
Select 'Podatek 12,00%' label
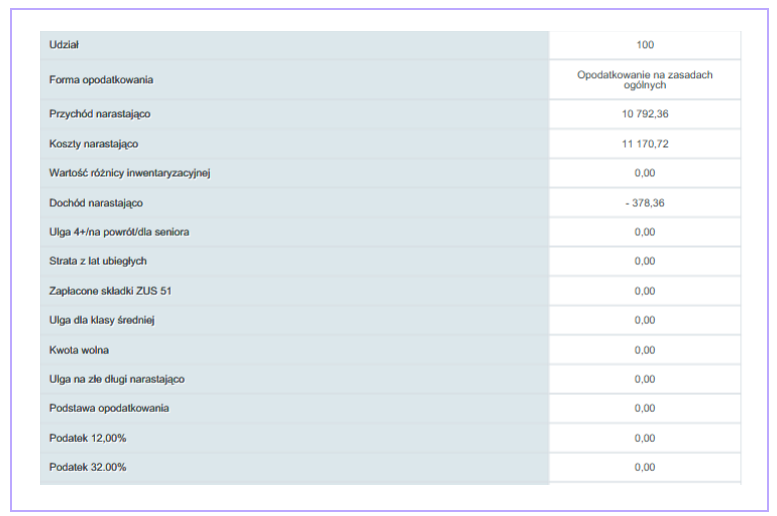coord(88,438)
